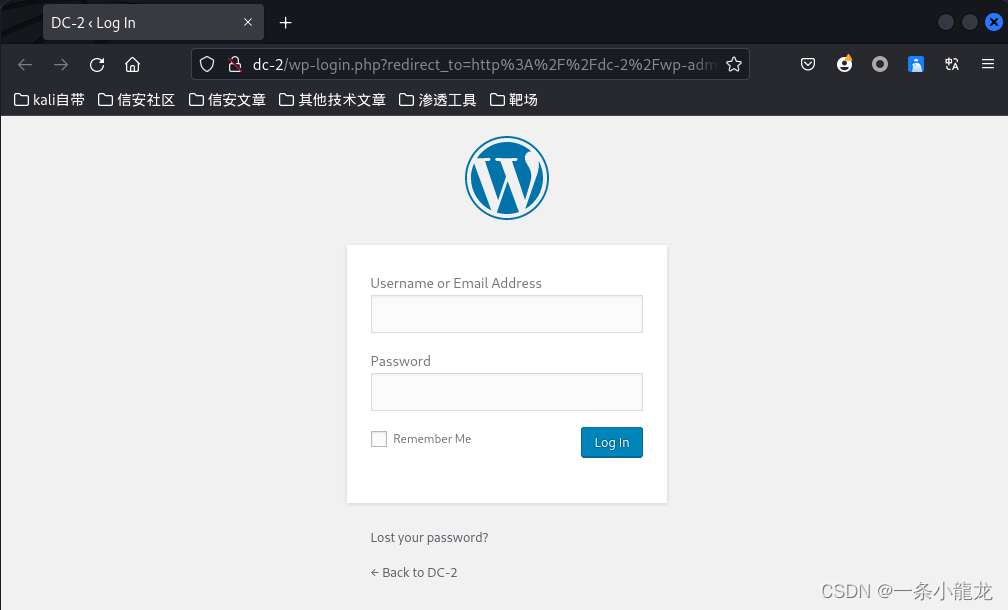
Task: Click the Username or Email Address label
Action: coord(456,283)
